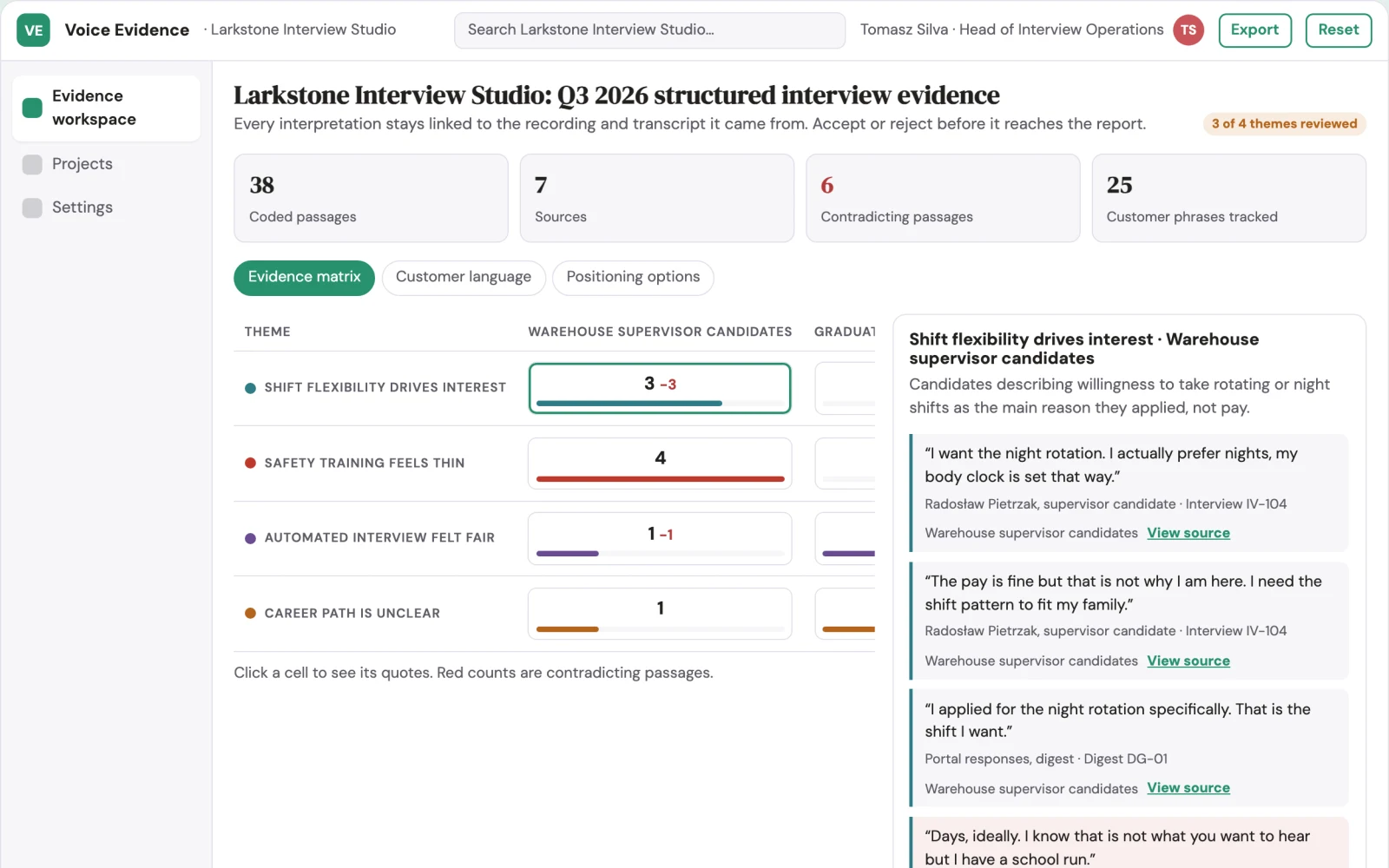The image size is (1389, 868).
Task: Focus the Search Larkstone Interview Studio field
Action: coord(649,30)
